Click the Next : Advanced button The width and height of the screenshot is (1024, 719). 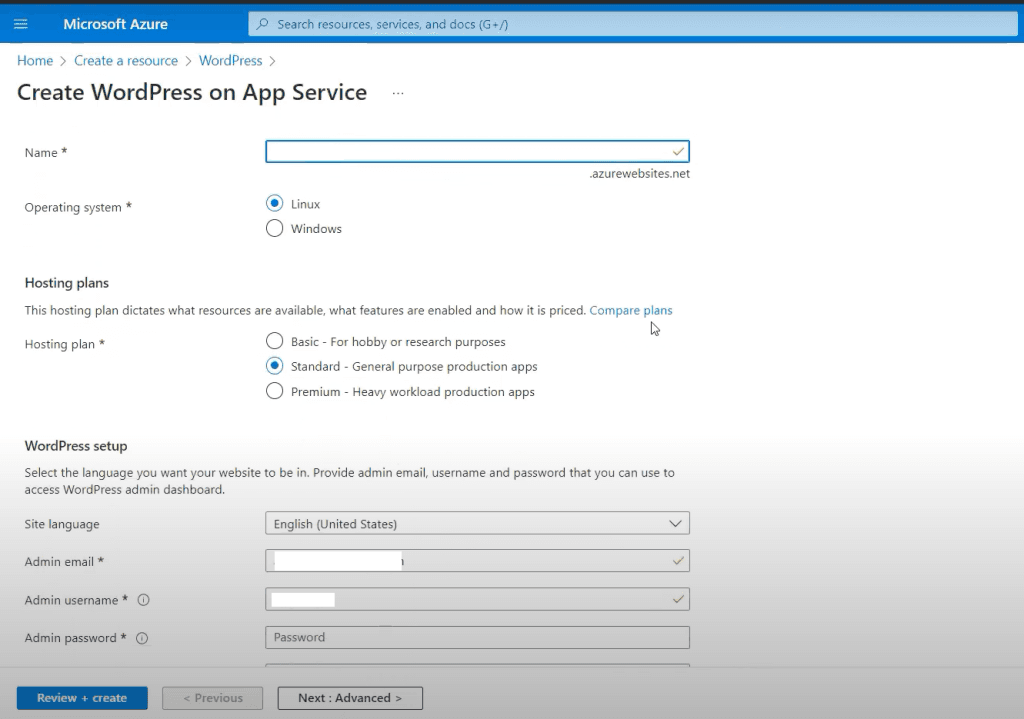350,697
